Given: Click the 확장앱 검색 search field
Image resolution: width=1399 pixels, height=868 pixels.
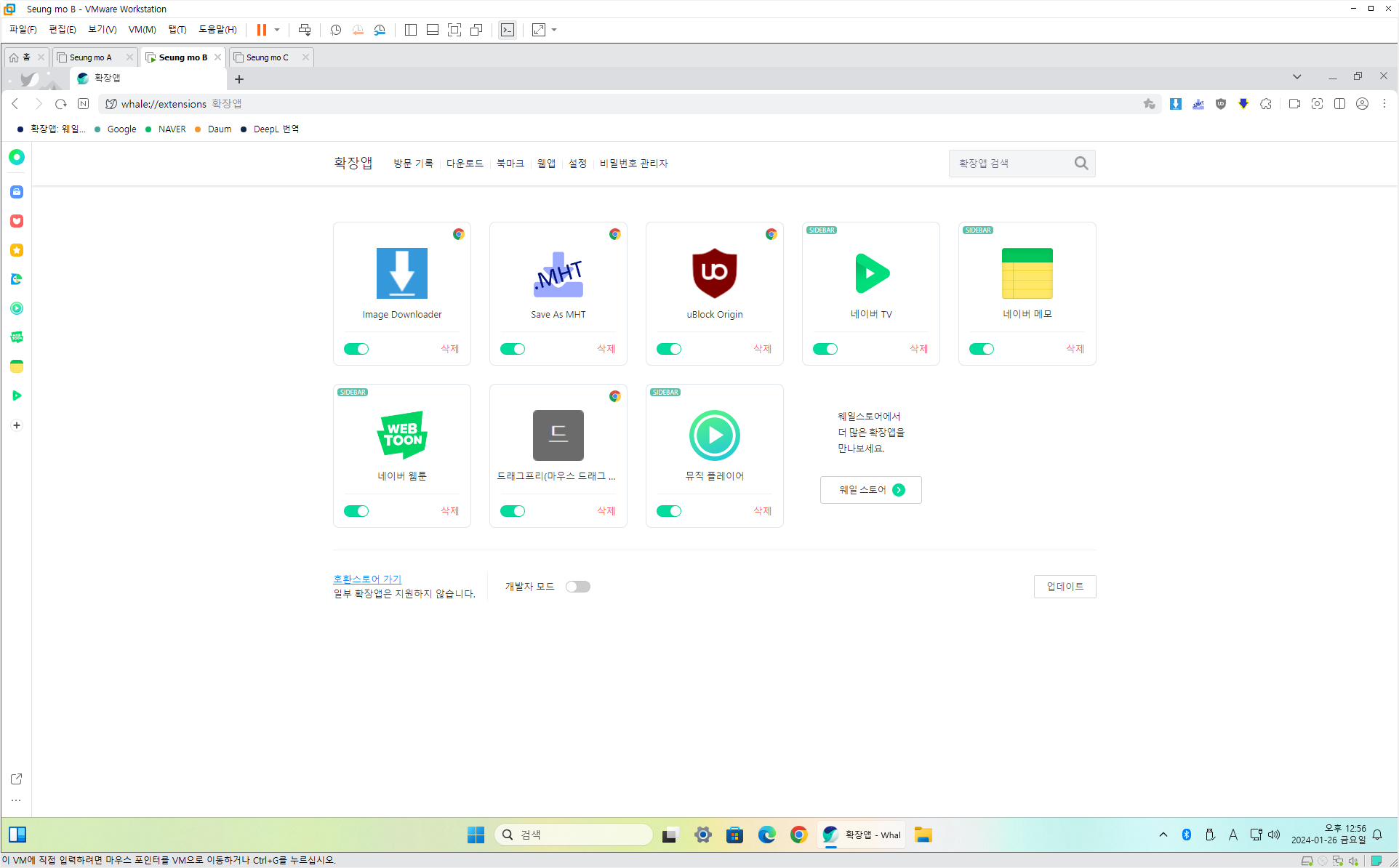Looking at the screenshot, I should coord(1011,164).
